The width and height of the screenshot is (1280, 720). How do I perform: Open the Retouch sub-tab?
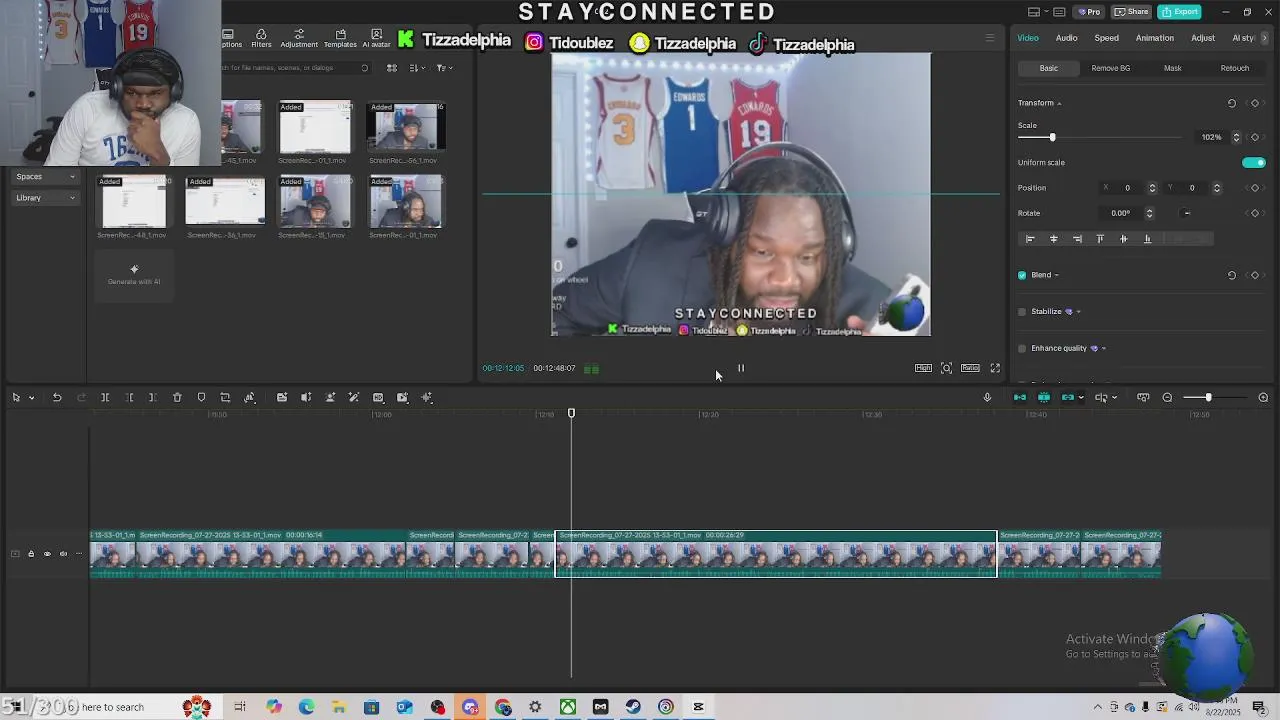[x=1235, y=68]
